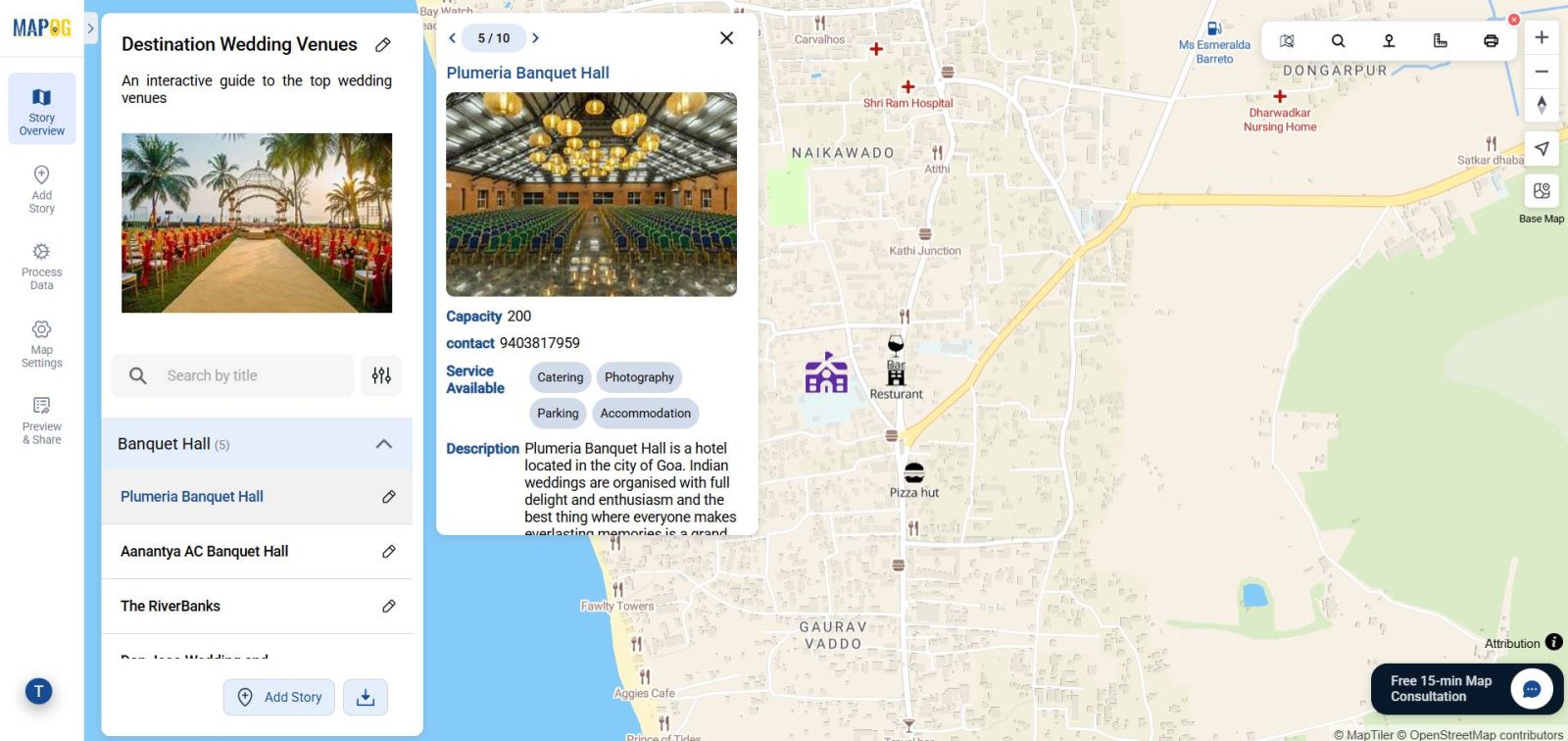Image resolution: width=1568 pixels, height=741 pixels.
Task: Click the purple banquet hall map marker
Action: coord(826,372)
